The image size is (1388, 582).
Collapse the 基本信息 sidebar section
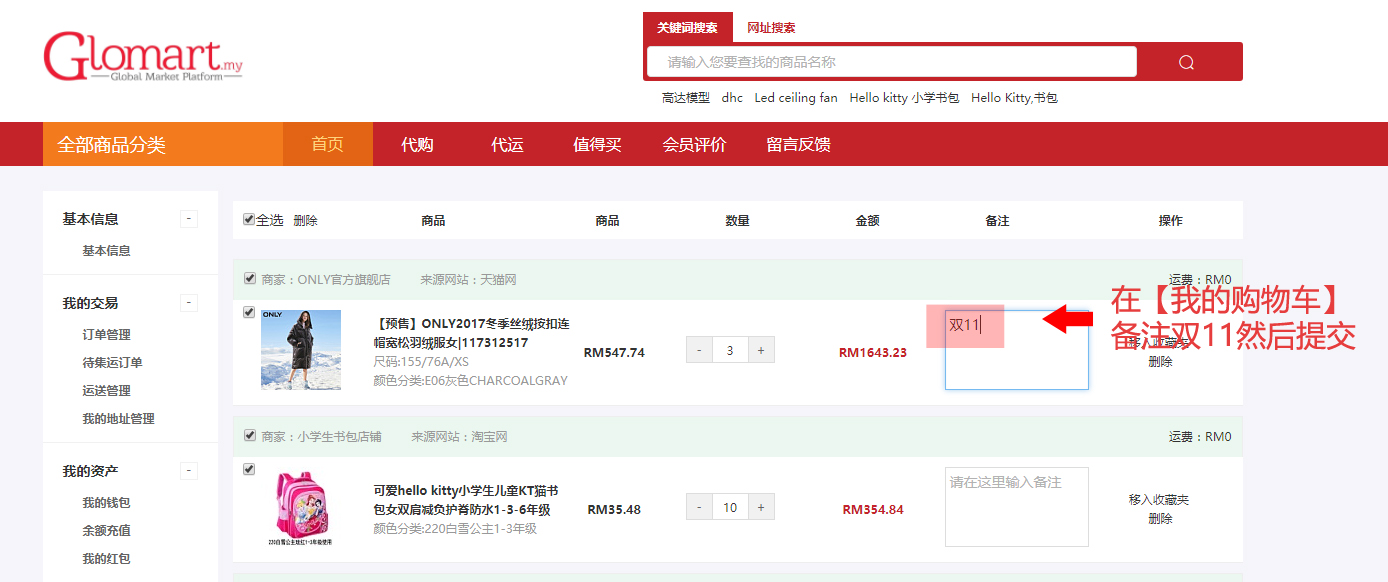[189, 219]
